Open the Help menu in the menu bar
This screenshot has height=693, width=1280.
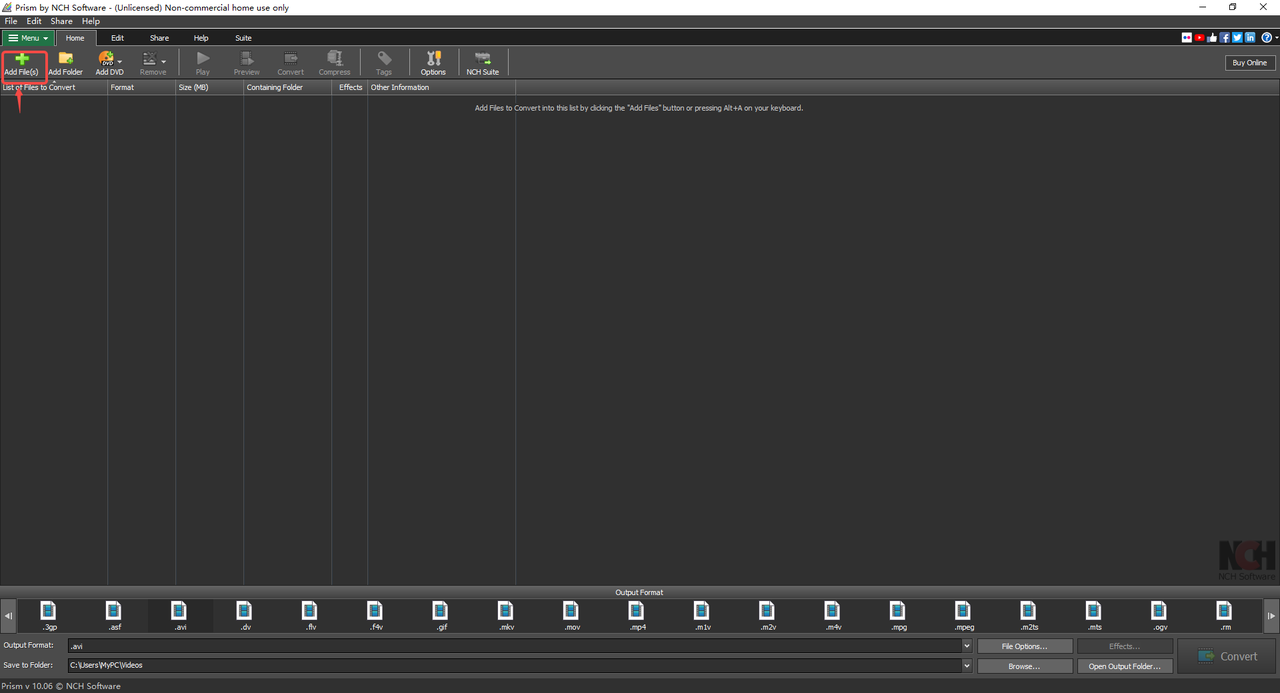(90, 21)
